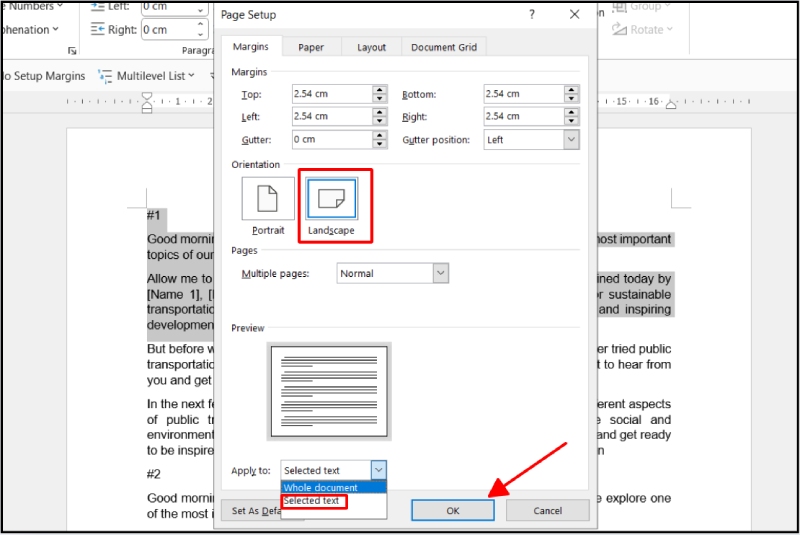Select the Portrait orientation icon
The image size is (800, 535).
pos(268,198)
